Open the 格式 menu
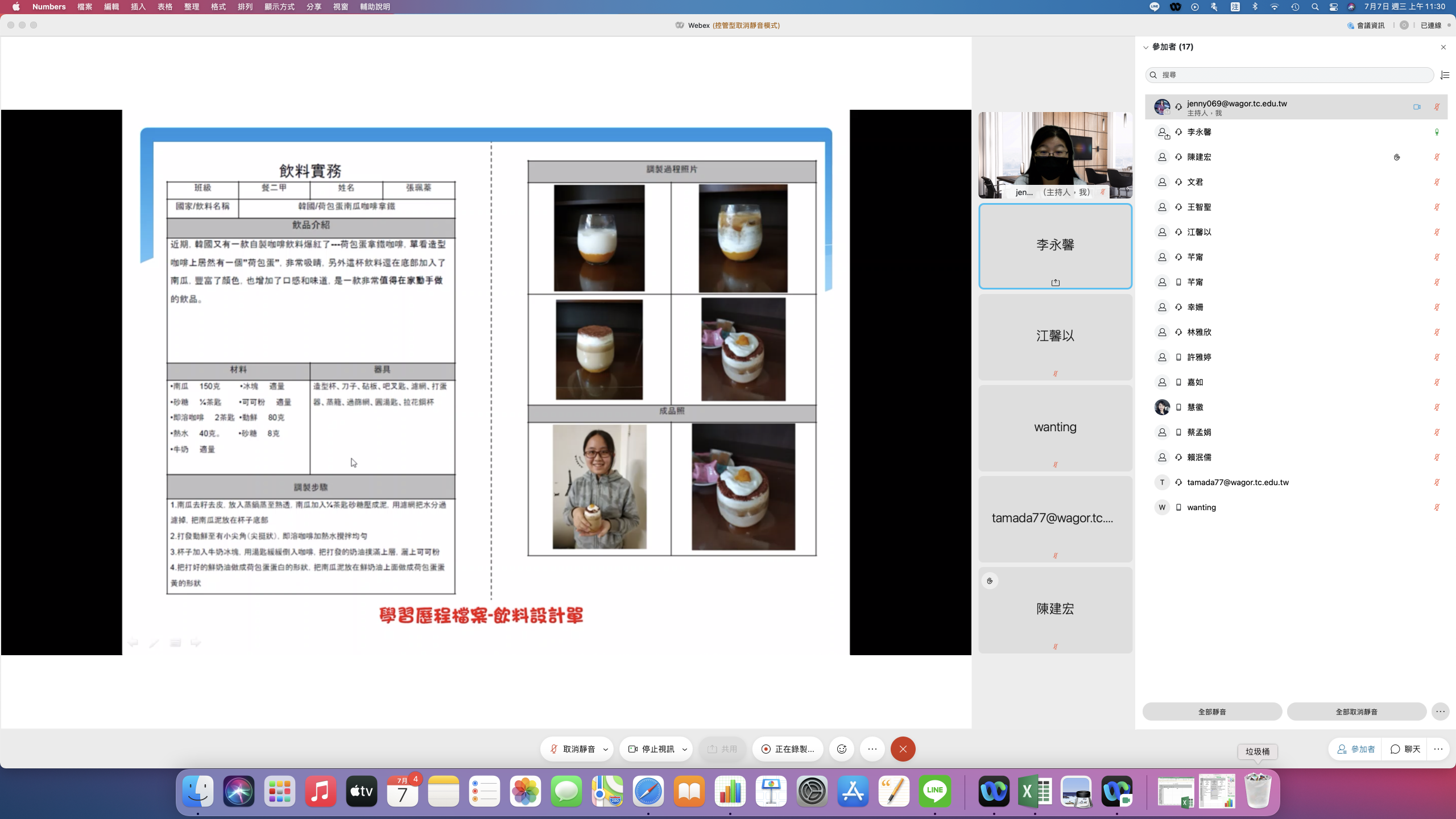 pyautogui.click(x=218, y=7)
